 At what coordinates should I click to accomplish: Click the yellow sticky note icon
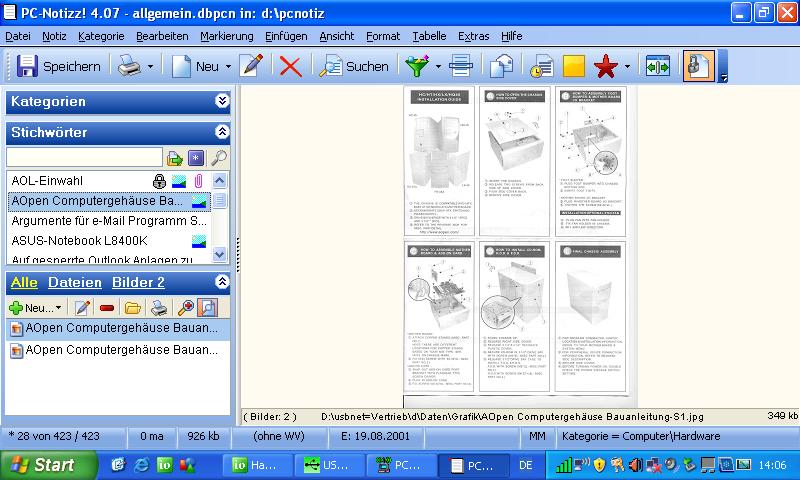[573, 67]
